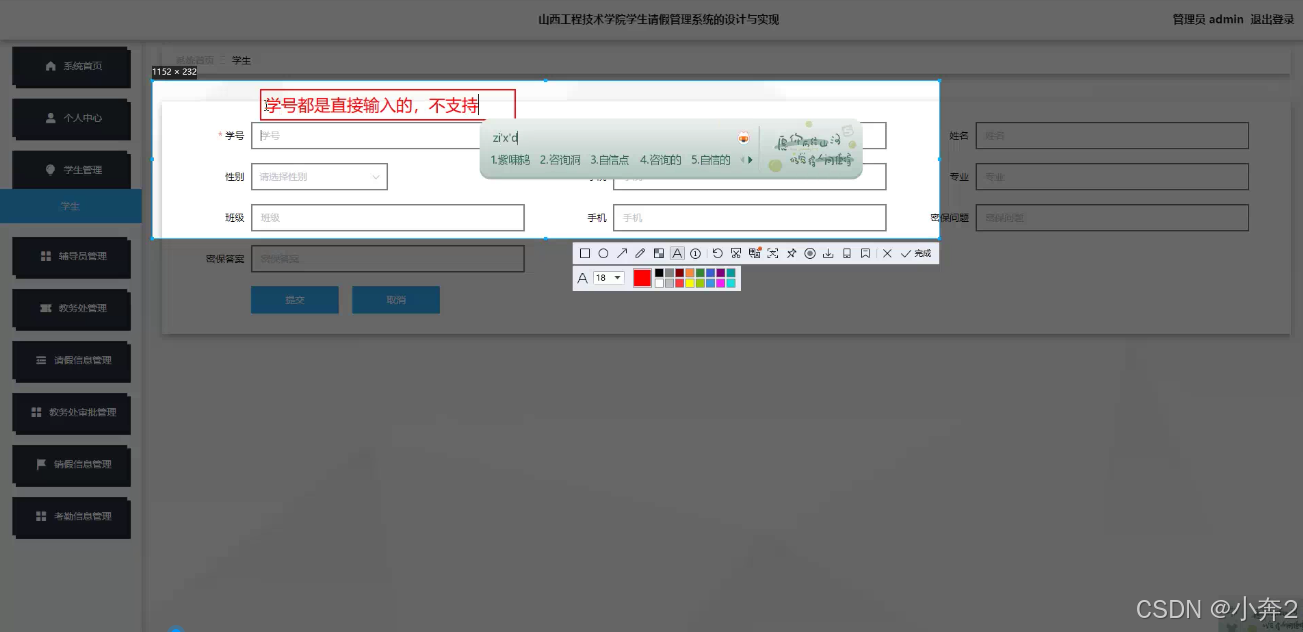Switch to 个人中心 in the sidebar
The height and width of the screenshot is (632, 1303).
pos(71,119)
